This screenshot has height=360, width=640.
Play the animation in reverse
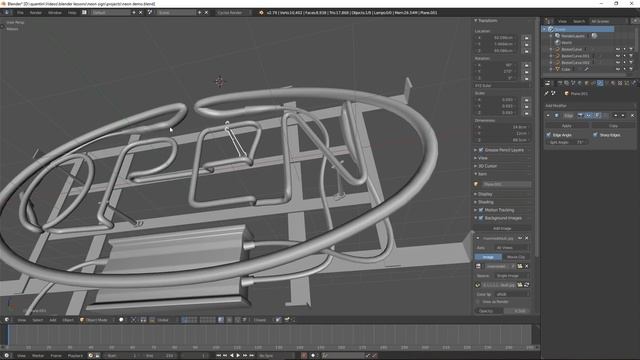(231, 356)
